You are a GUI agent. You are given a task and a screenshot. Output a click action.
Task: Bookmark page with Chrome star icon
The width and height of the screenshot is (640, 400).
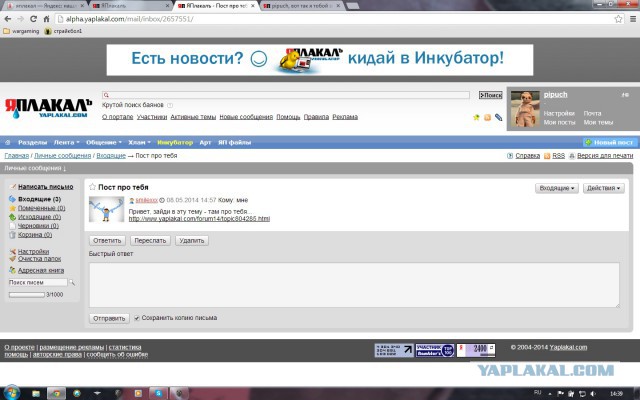(x=618, y=19)
